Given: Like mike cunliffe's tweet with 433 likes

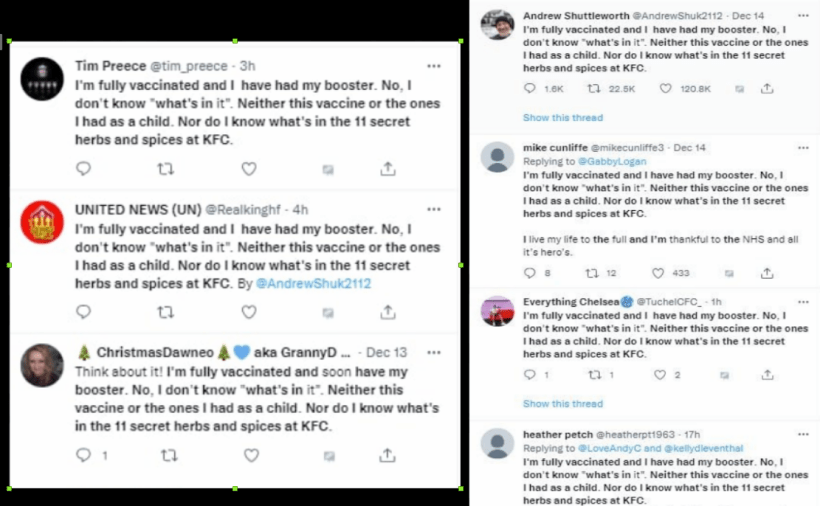Looking at the screenshot, I should coord(658,273).
